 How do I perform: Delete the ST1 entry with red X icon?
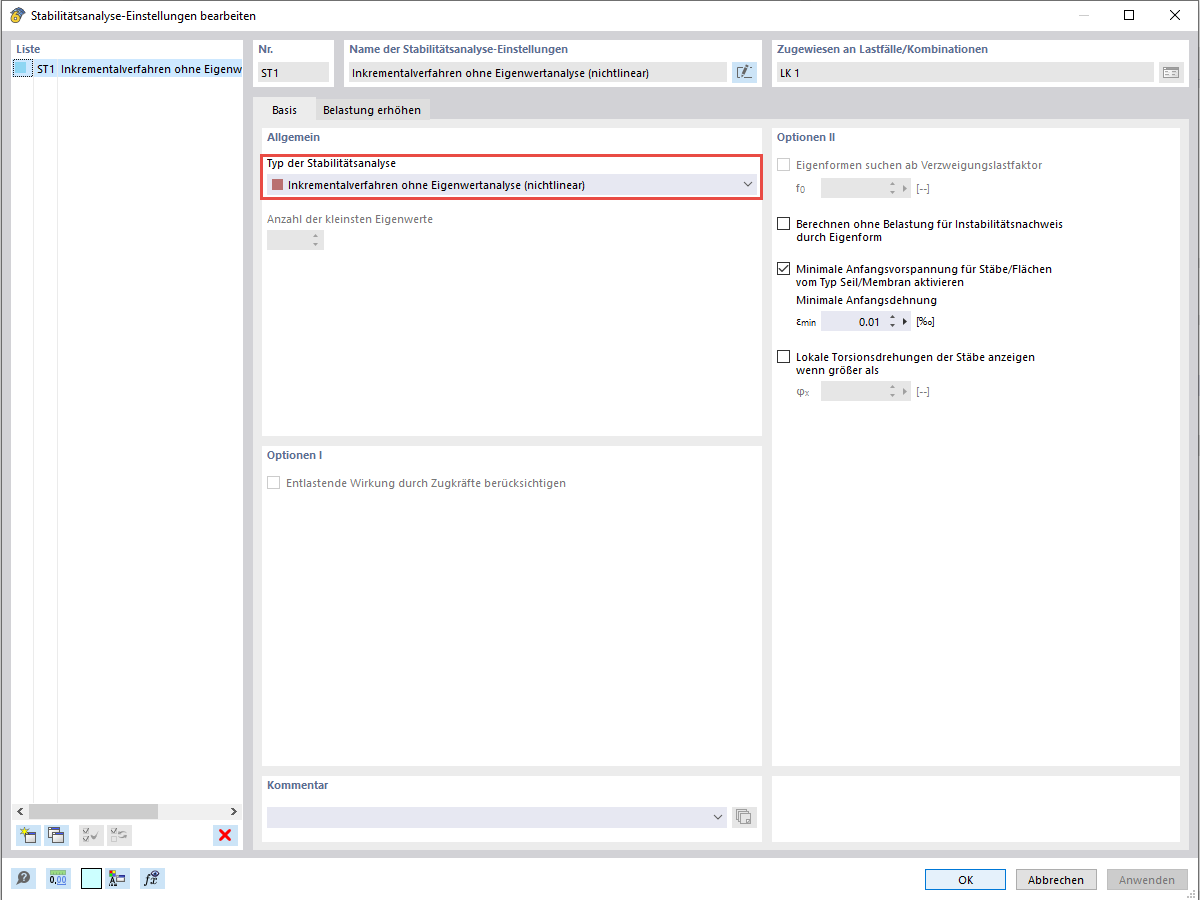tap(224, 835)
